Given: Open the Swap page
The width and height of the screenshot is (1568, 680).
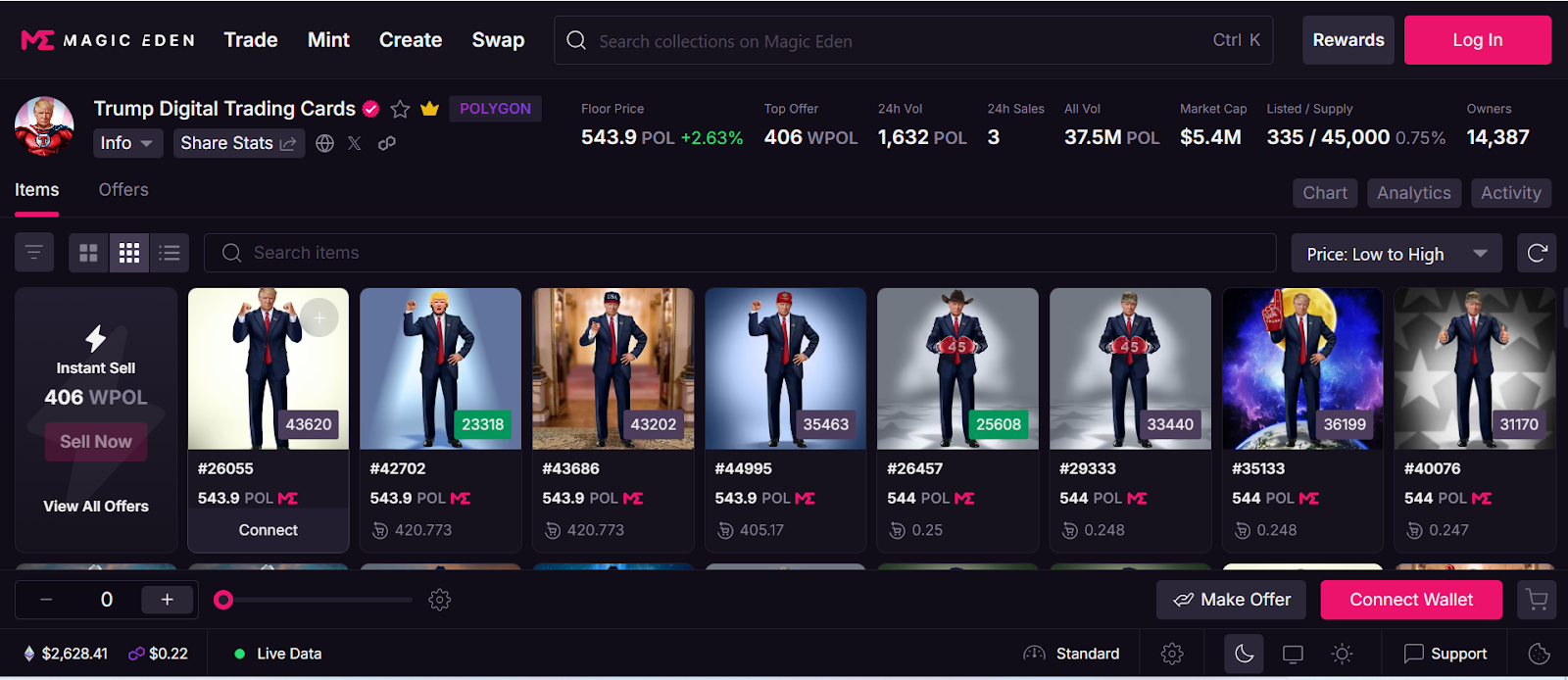Looking at the screenshot, I should (x=498, y=40).
